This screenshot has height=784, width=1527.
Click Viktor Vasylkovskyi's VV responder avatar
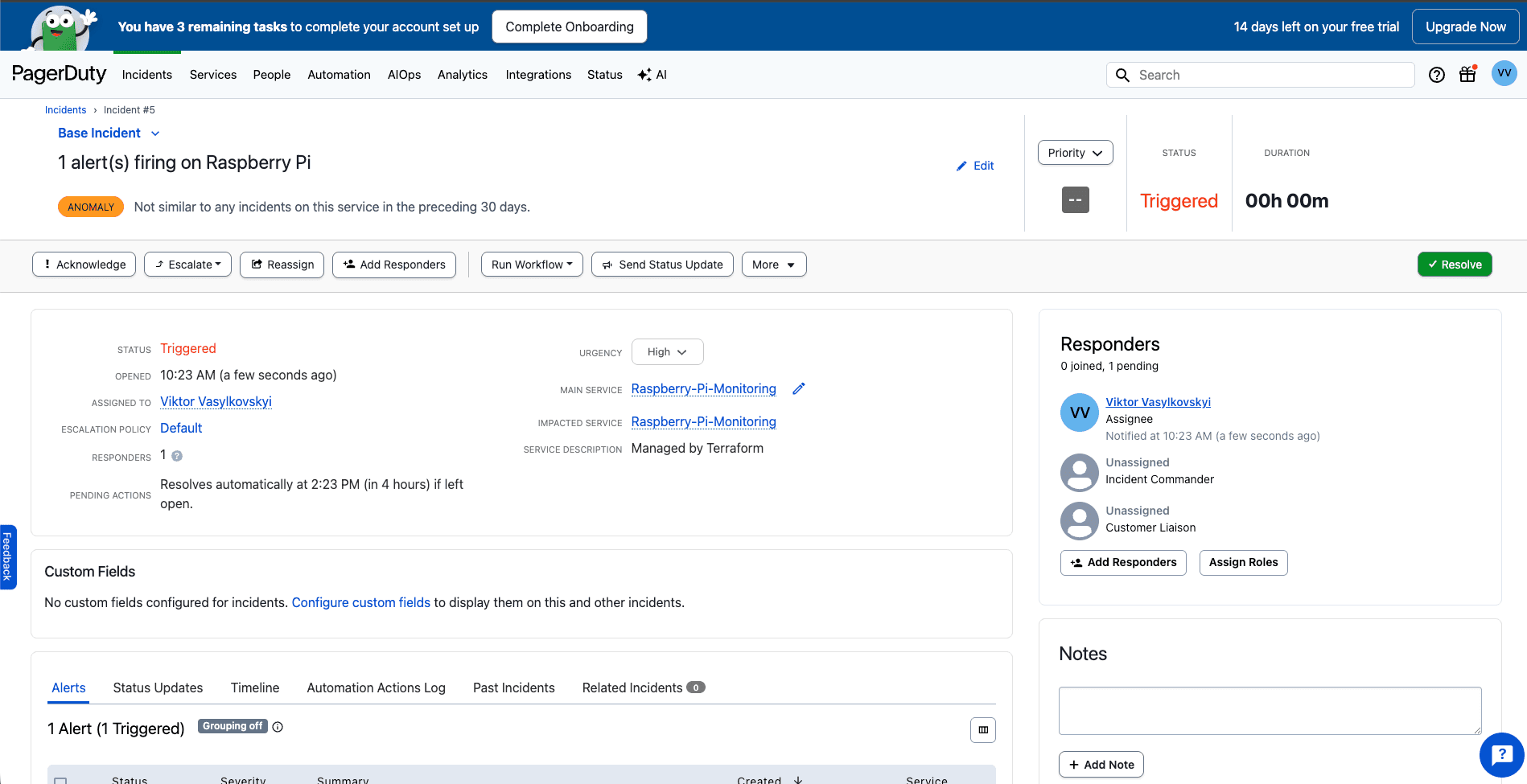[1080, 413]
